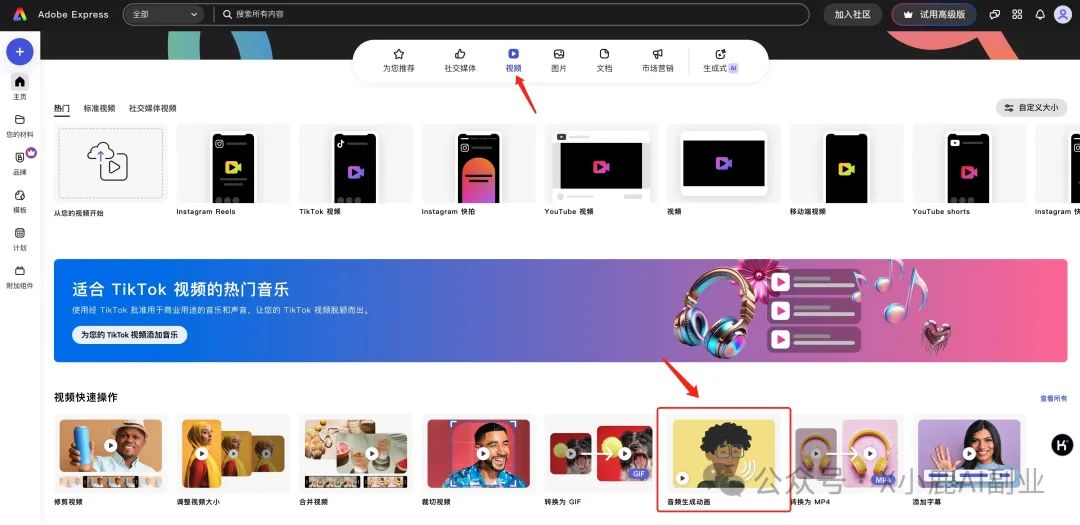
Task: Choose TikTok 视频 template
Action: tap(355, 170)
